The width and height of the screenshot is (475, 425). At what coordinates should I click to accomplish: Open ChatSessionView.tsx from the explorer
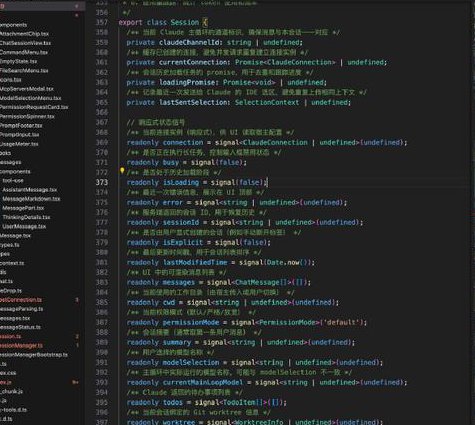click(25, 43)
